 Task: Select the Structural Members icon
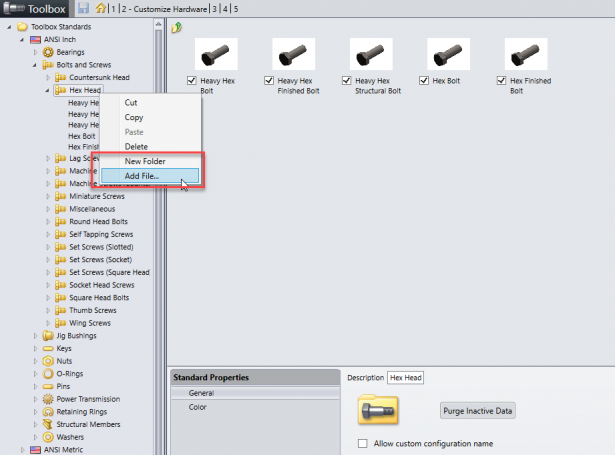point(48,424)
